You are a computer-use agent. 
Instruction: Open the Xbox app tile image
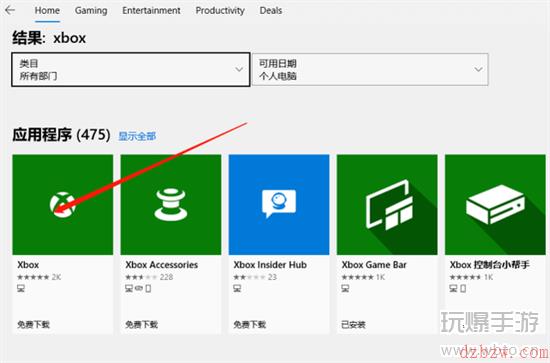pos(63,204)
